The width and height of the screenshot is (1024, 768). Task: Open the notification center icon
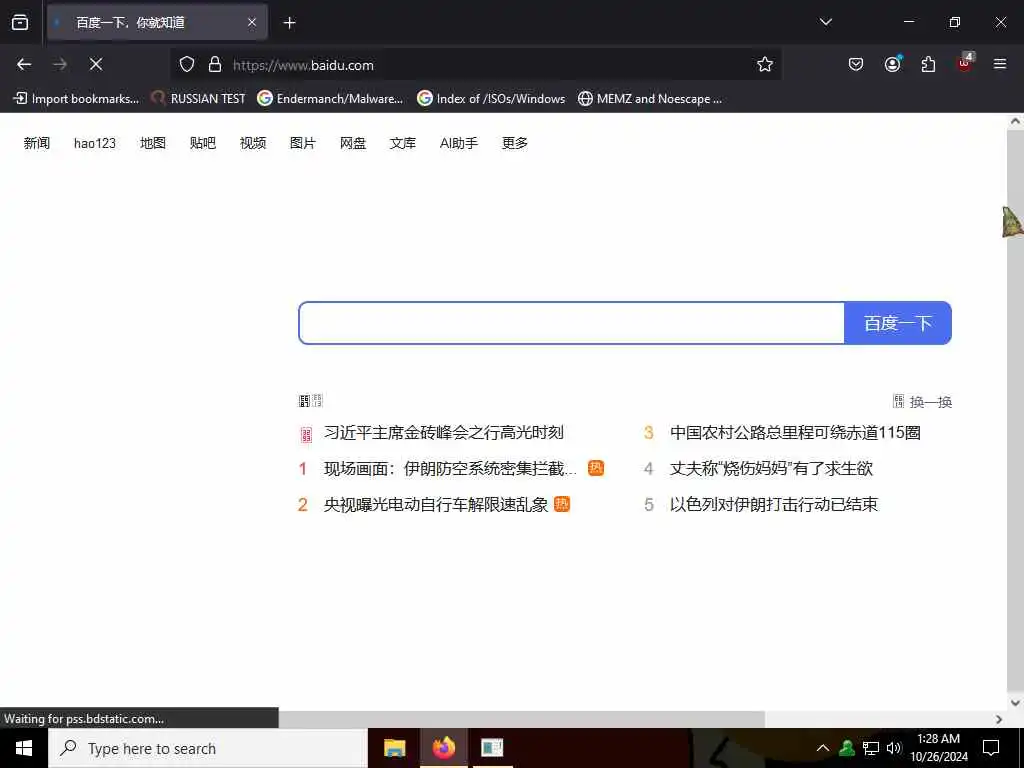pos(991,748)
